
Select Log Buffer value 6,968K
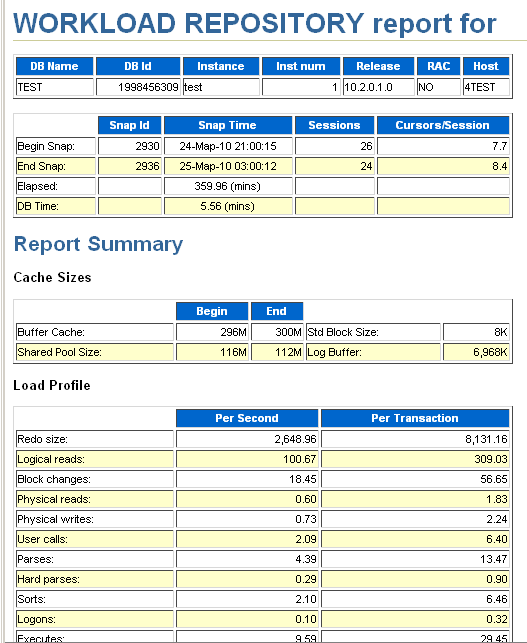(x=476, y=352)
